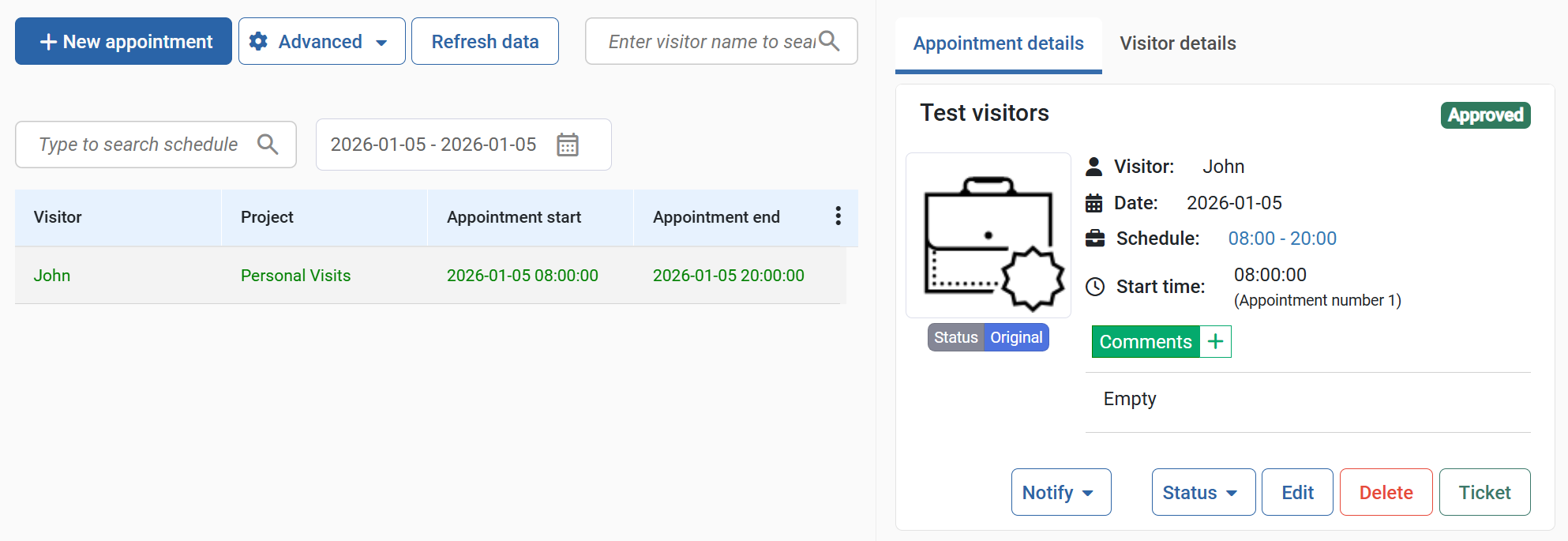Click the briefcase icon next to Schedule
1568x541 pixels.
[x=1094, y=239]
